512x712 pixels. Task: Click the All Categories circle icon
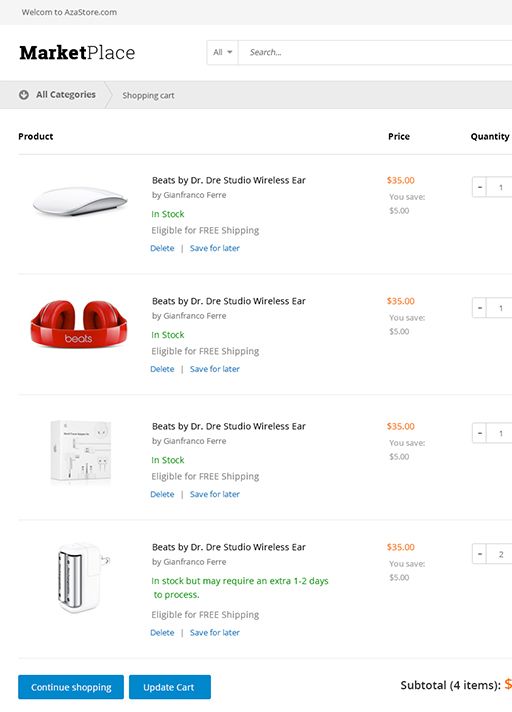pos(24,95)
